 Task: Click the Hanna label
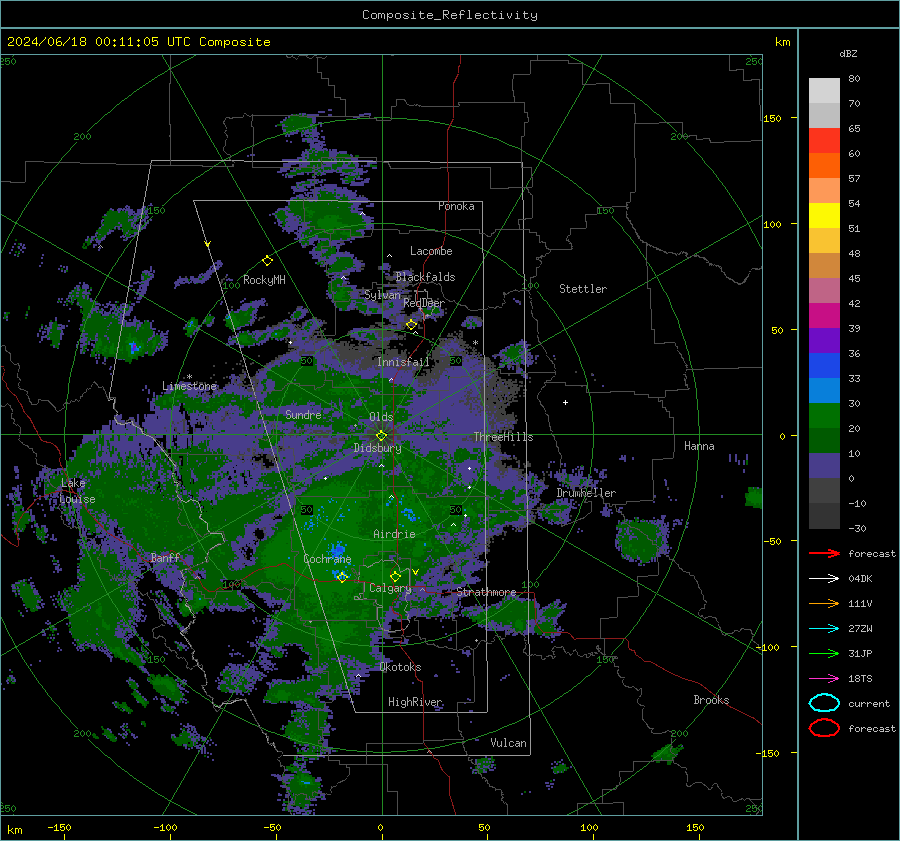tap(699, 446)
